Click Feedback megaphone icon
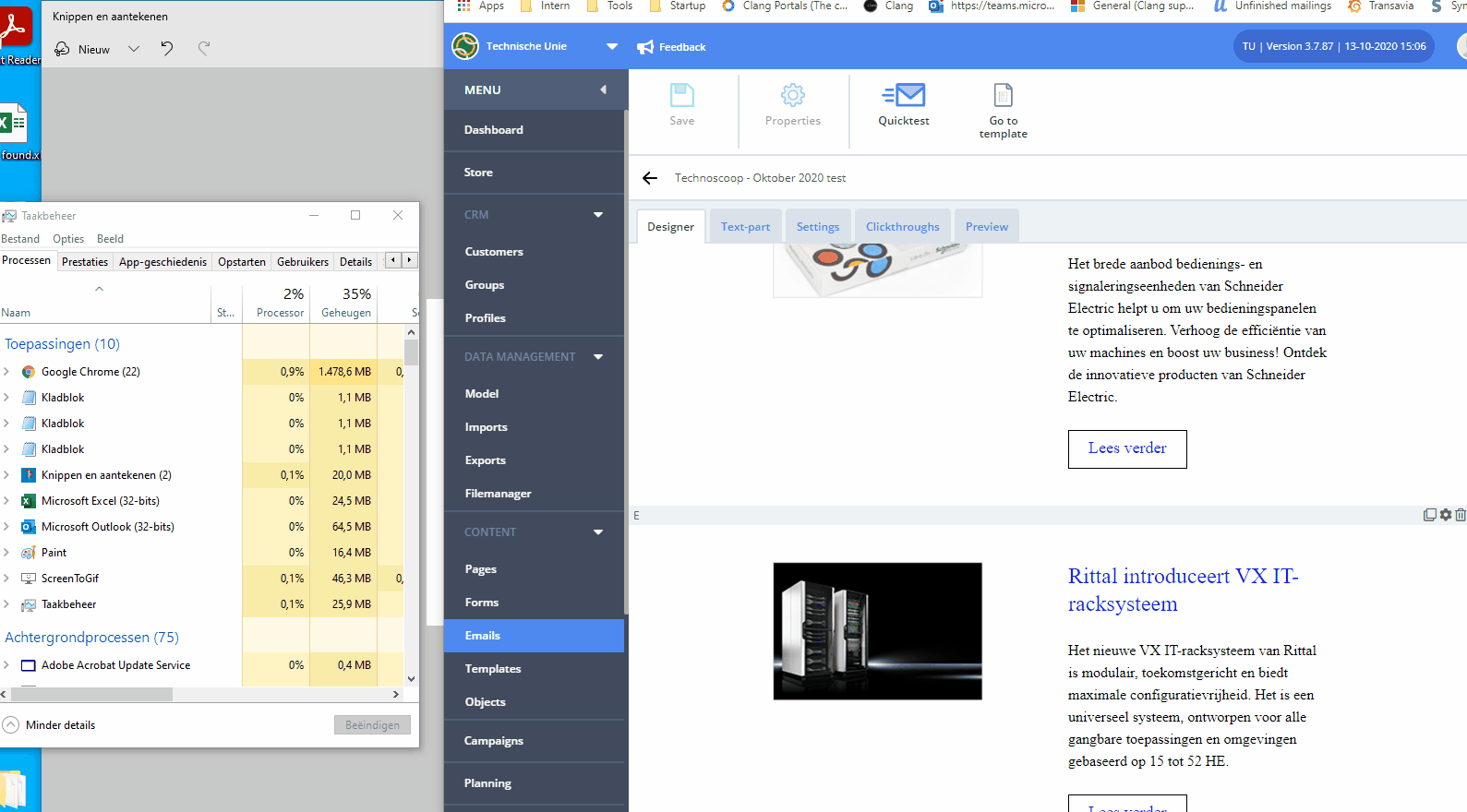 [x=645, y=47]
